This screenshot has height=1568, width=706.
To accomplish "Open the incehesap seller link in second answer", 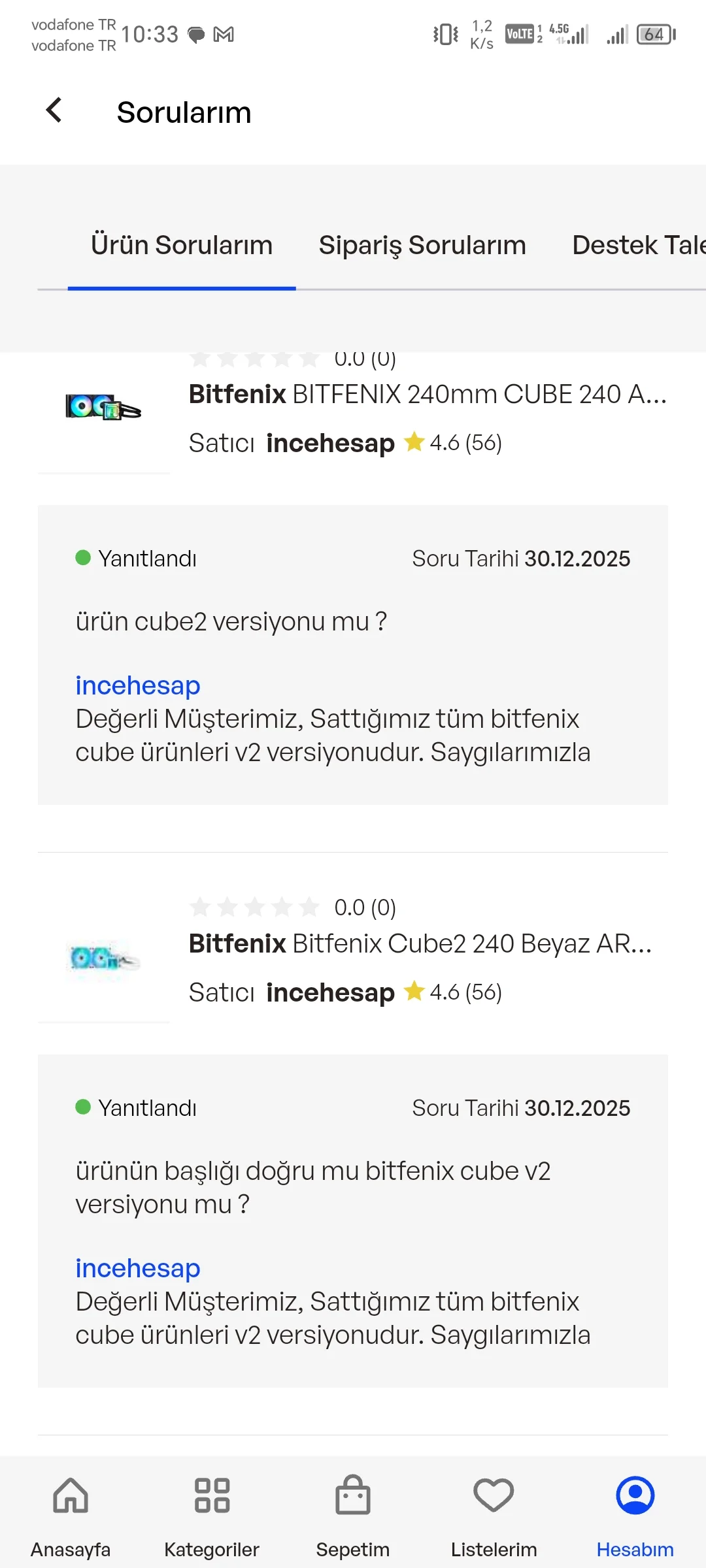I will click(x=138, y=1268).
